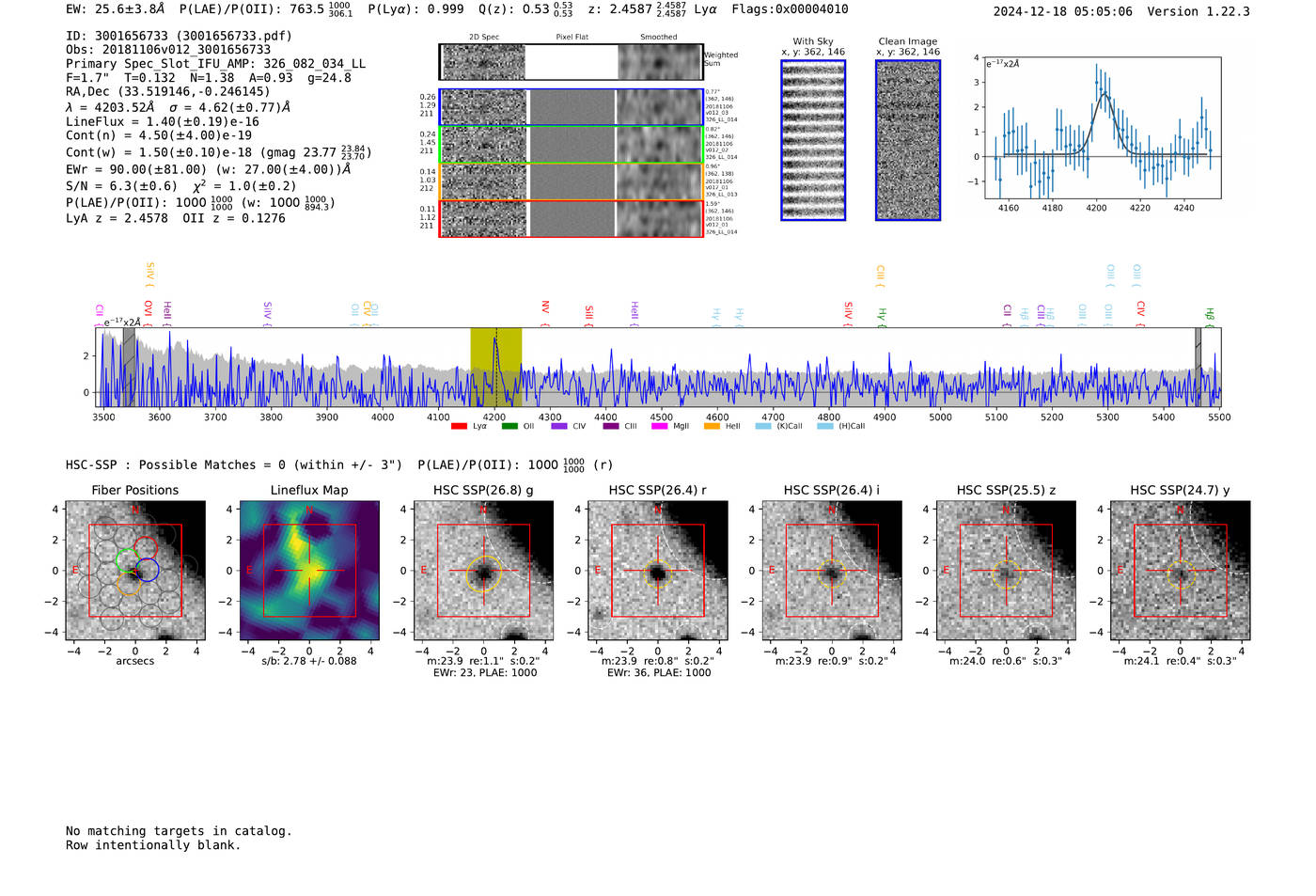Click the Flags:0x00004010 header text

coord(790,9)
